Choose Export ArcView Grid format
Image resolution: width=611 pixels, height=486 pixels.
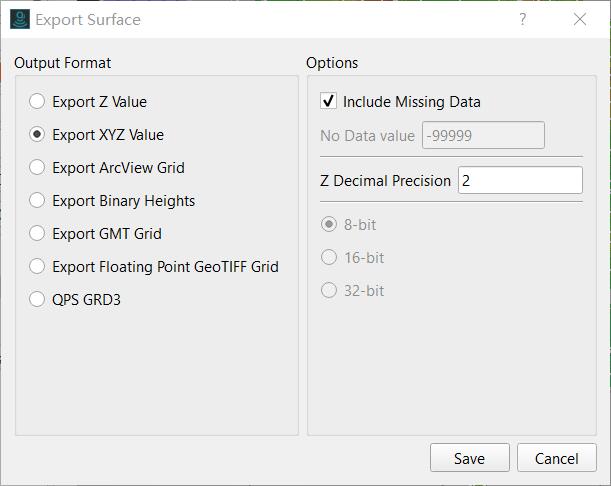tap(37, 168)
